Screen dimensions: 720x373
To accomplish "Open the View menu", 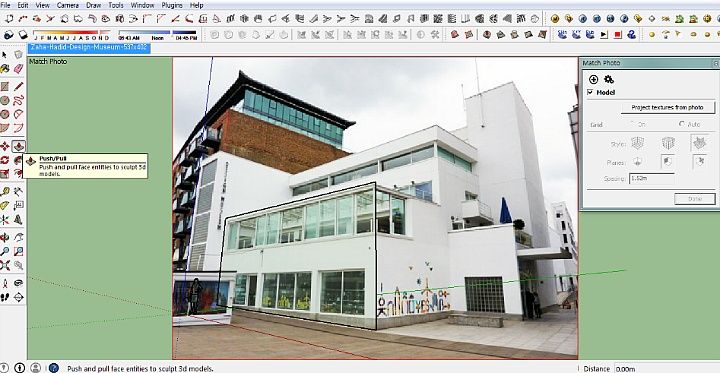I will [42, 5].
